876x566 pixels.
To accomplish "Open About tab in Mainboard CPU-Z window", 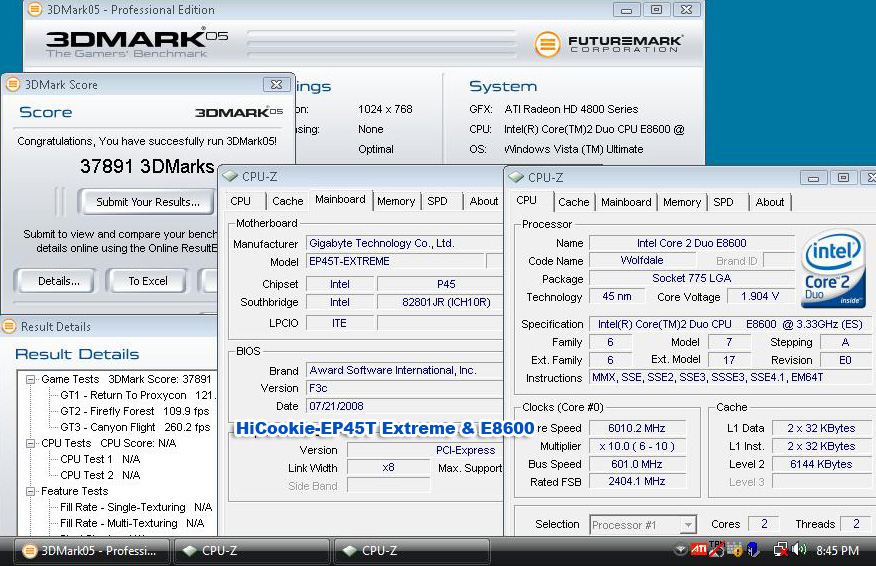I will click(483, 201).
